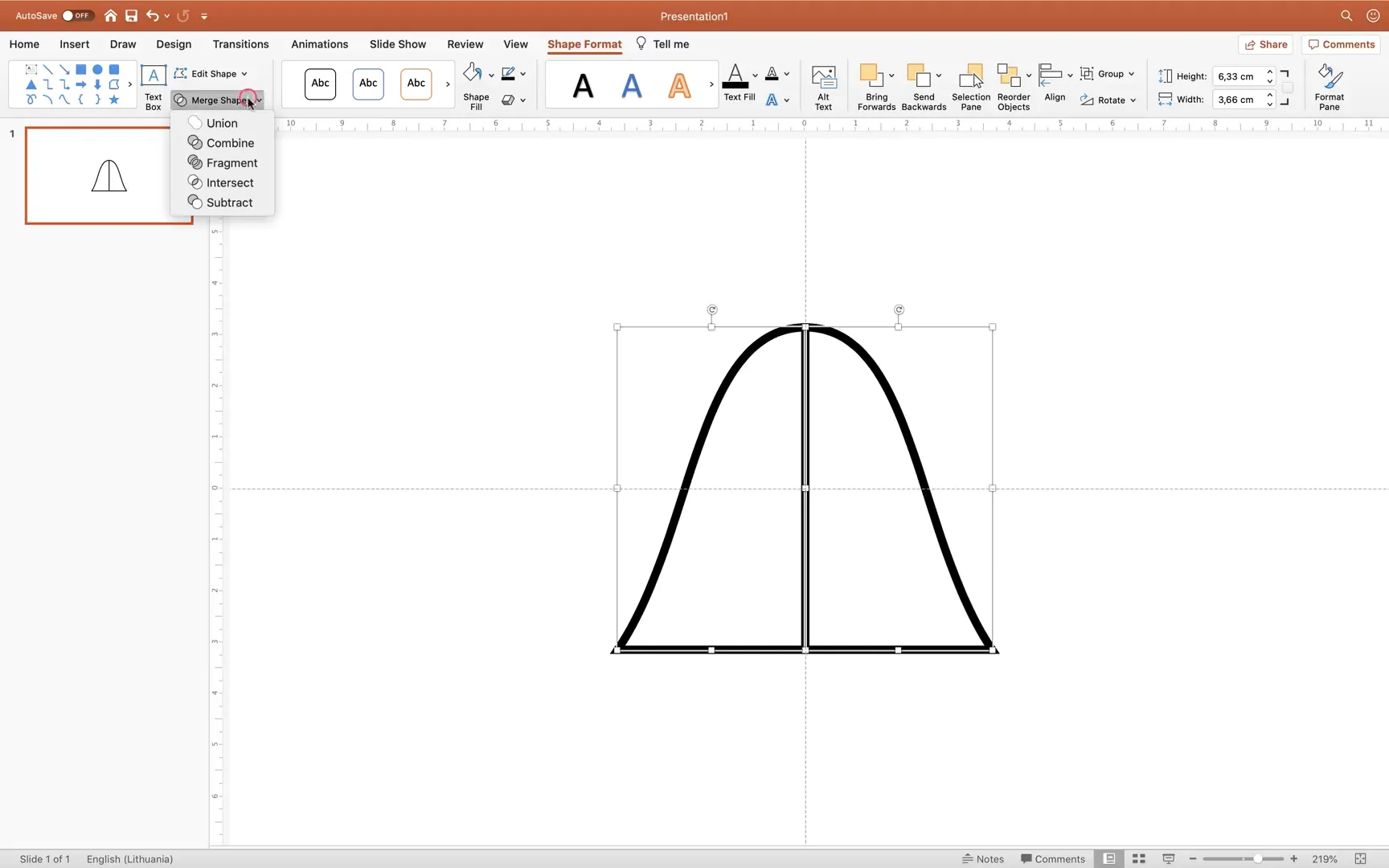1389x868 pixels.
Task: Click the feedback smiley icon
Action: pos(1373,15)
